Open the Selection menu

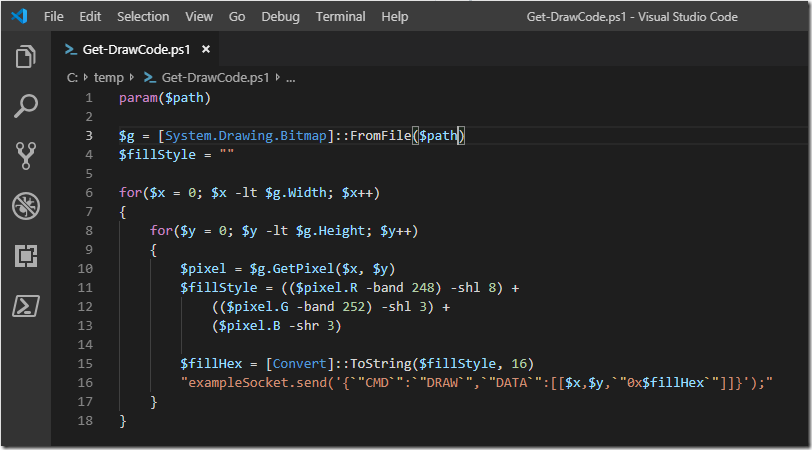click(143, 17)
